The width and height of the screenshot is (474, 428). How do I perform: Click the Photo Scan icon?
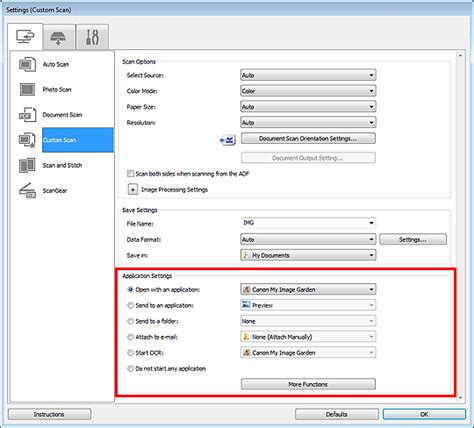point(27,90)
